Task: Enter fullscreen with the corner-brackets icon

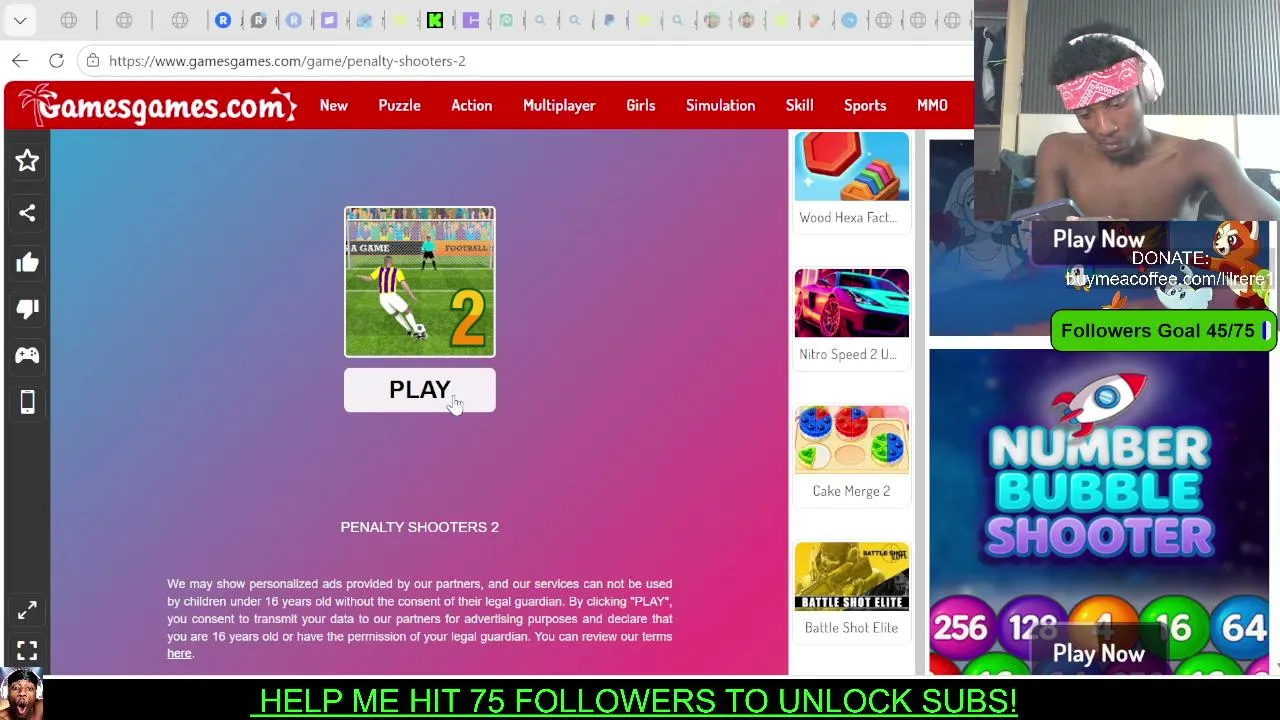Action: (27, 651)
